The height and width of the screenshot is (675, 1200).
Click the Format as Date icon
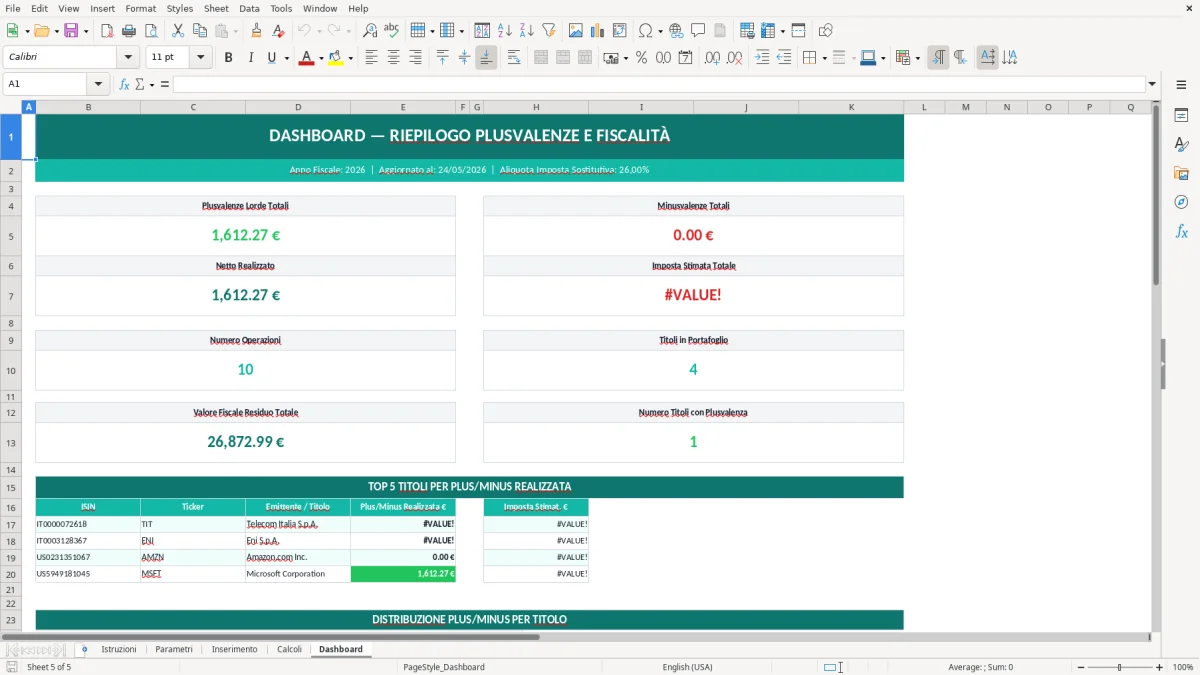(685, 58)
